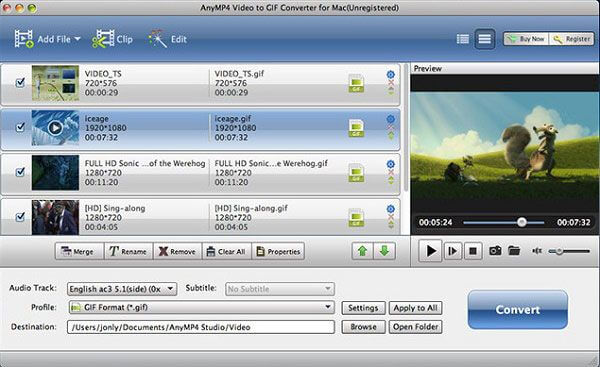Open the Edit effects tool
Screen dimensions: 600x367
point(168,39)
